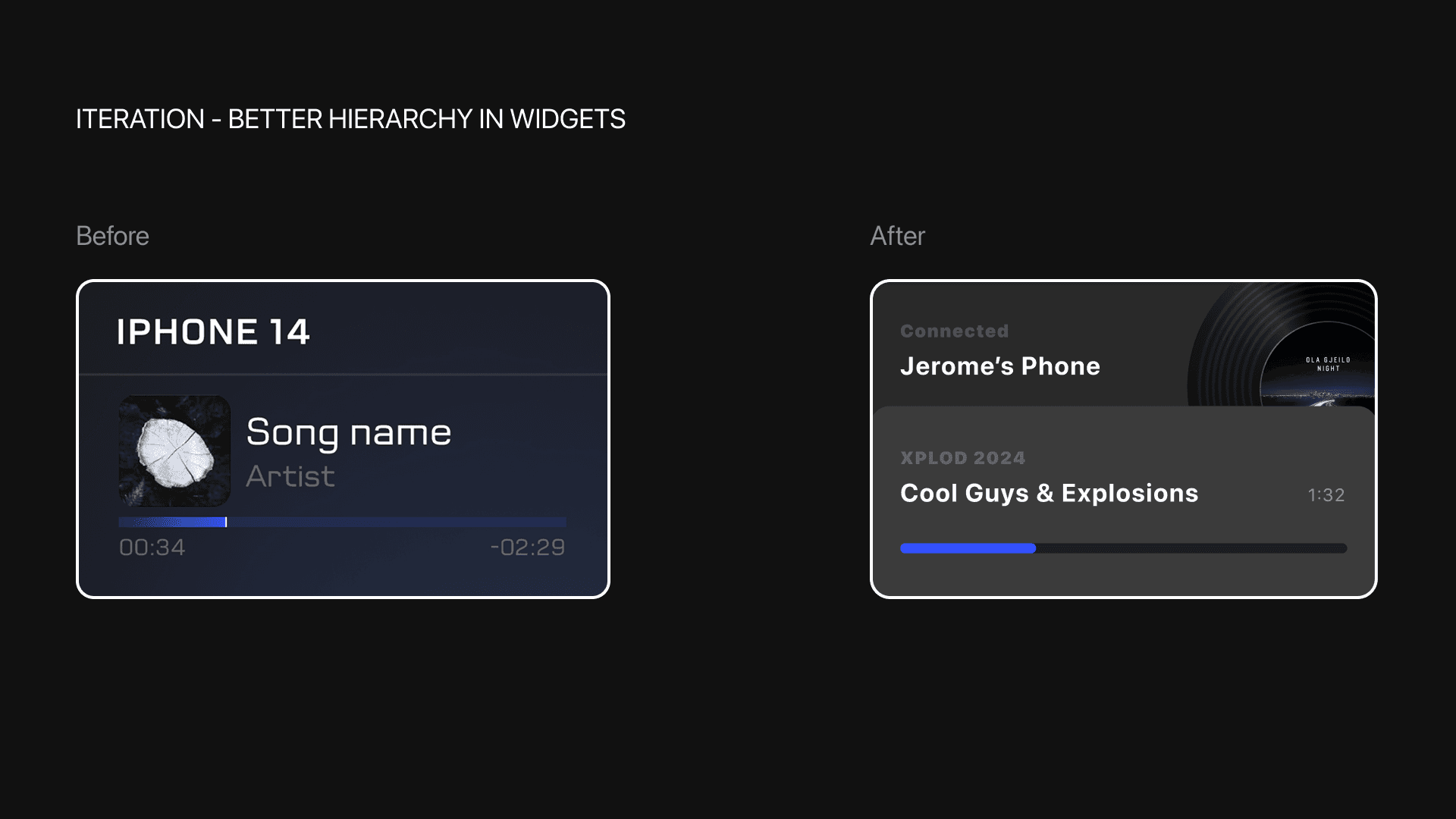Click Jerome's Phone device name

[x=999, y=366]
